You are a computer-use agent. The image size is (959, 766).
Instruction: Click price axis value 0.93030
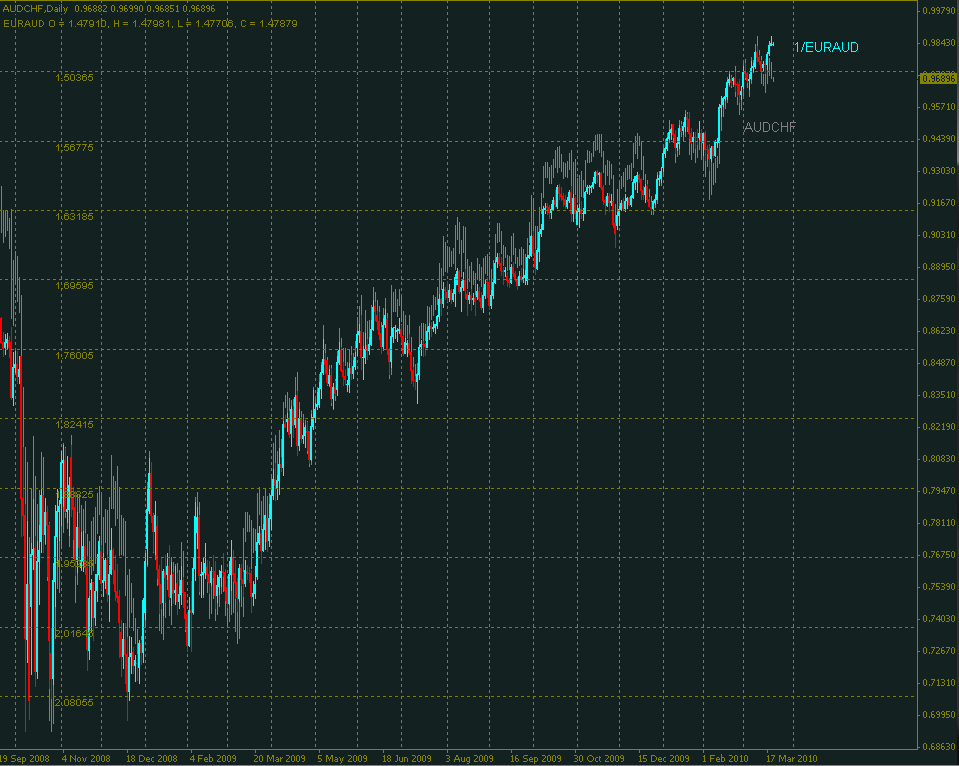coord(939,171)
